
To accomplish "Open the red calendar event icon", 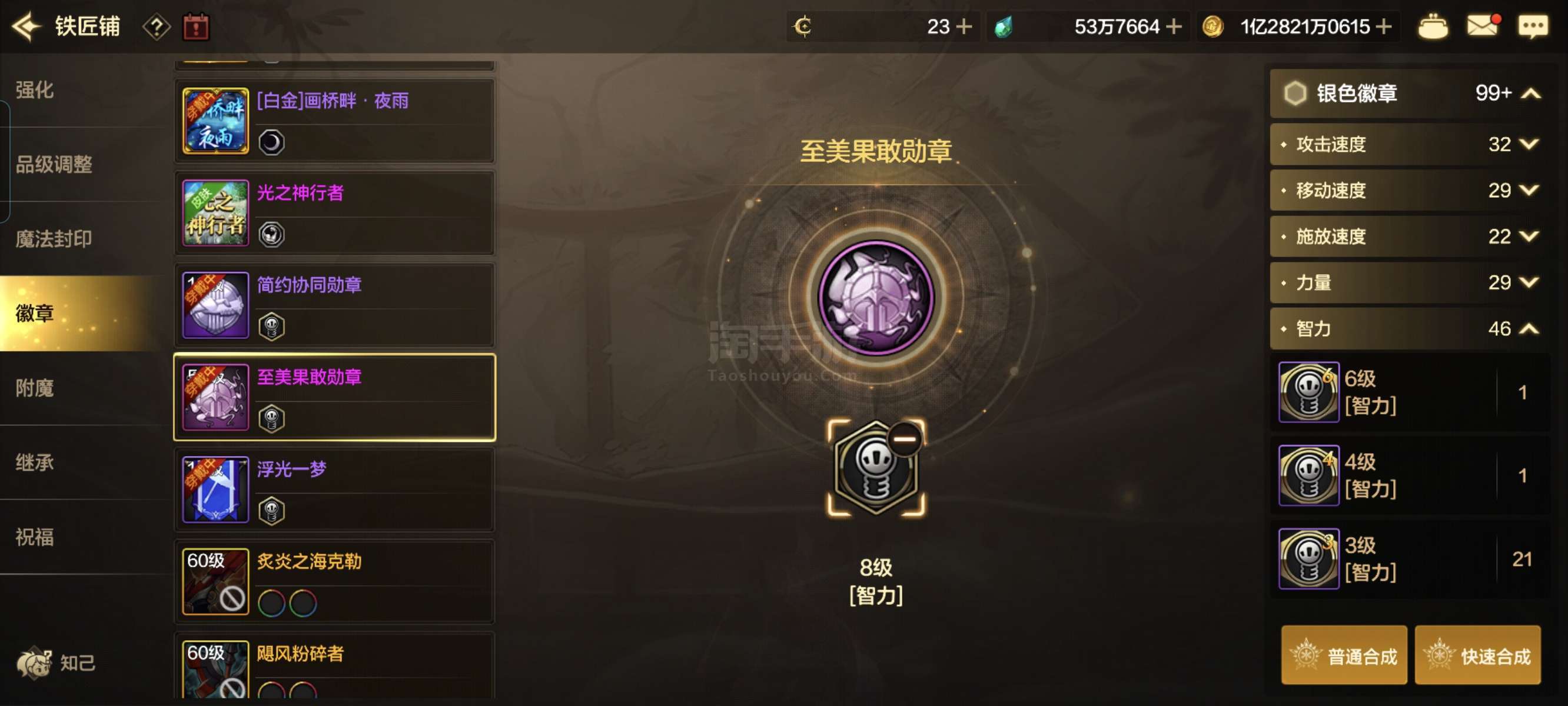I will (196, 27).
